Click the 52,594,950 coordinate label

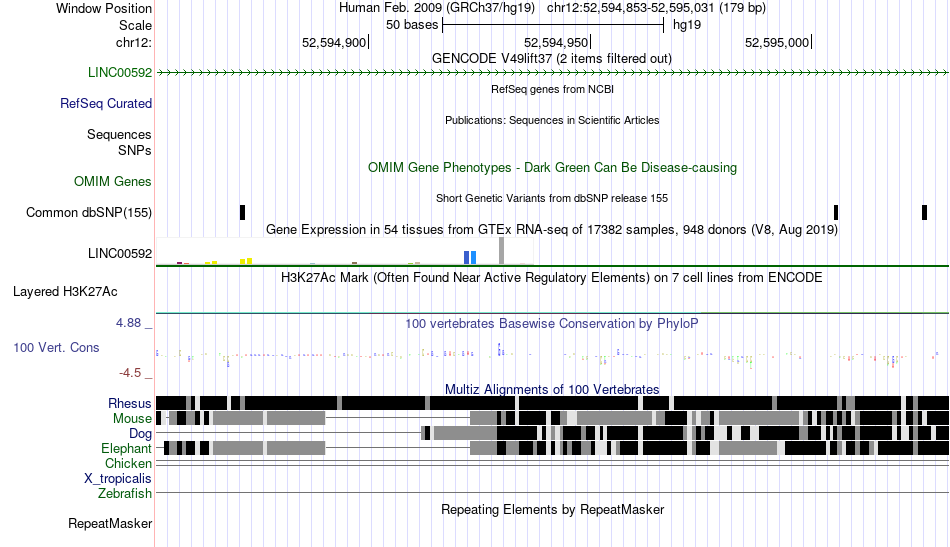click(556, 42)
